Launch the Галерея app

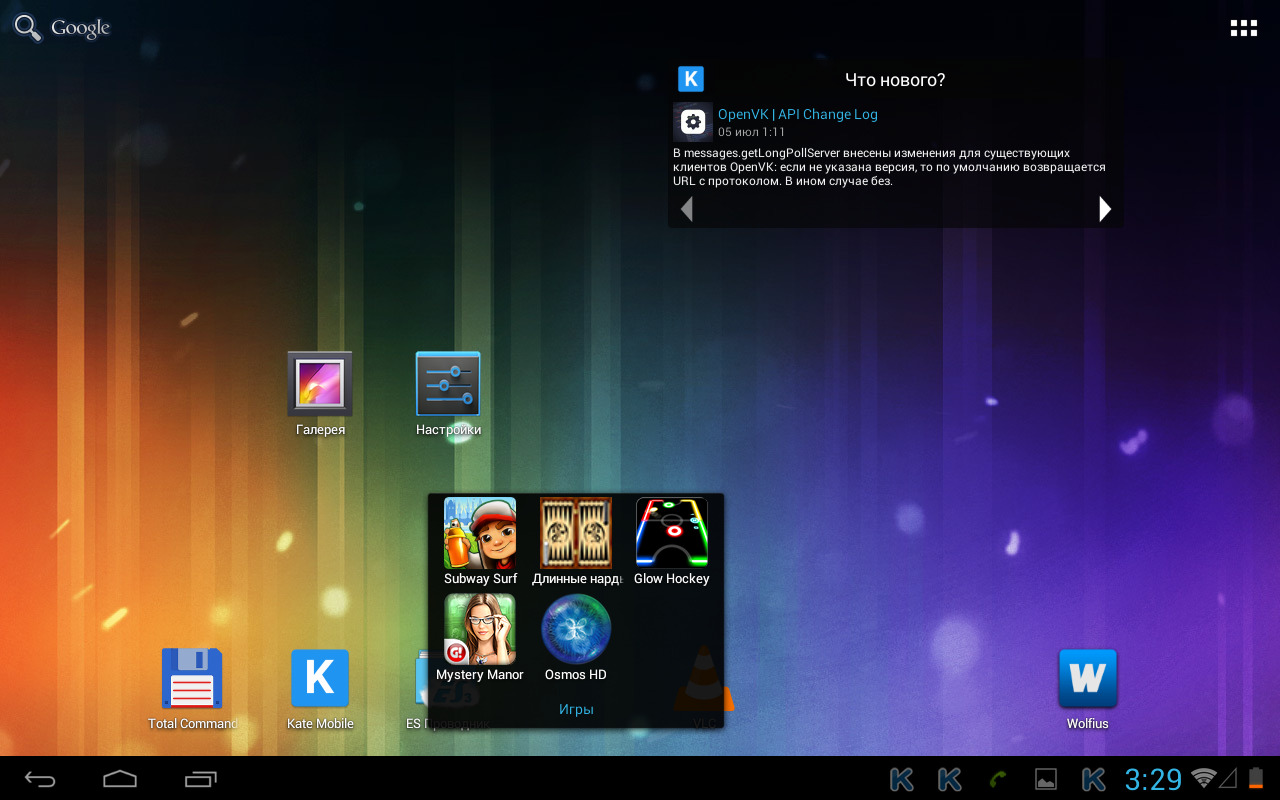(x=320, y=394)
